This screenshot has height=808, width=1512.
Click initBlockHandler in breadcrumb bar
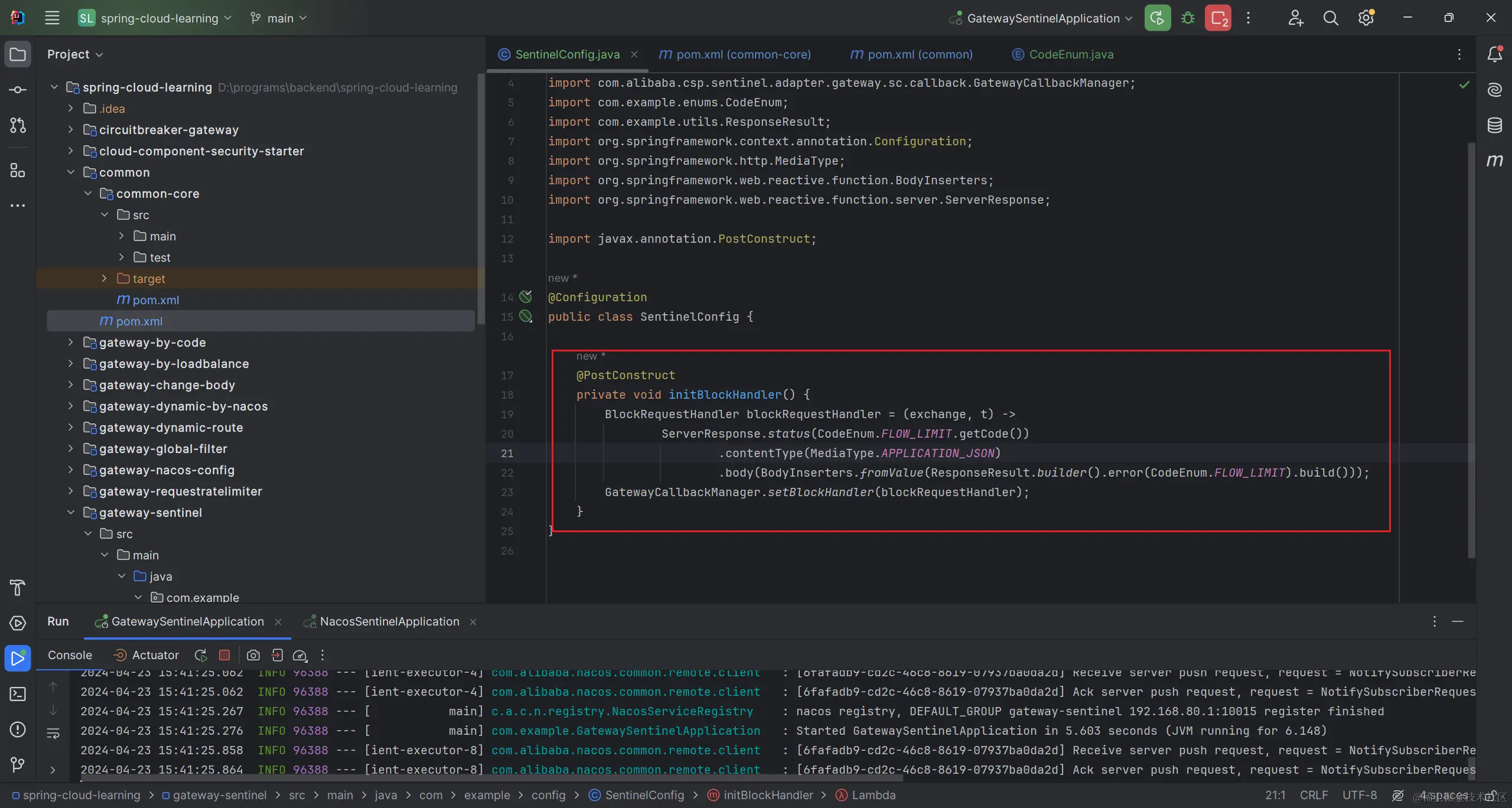click(768, 795)
